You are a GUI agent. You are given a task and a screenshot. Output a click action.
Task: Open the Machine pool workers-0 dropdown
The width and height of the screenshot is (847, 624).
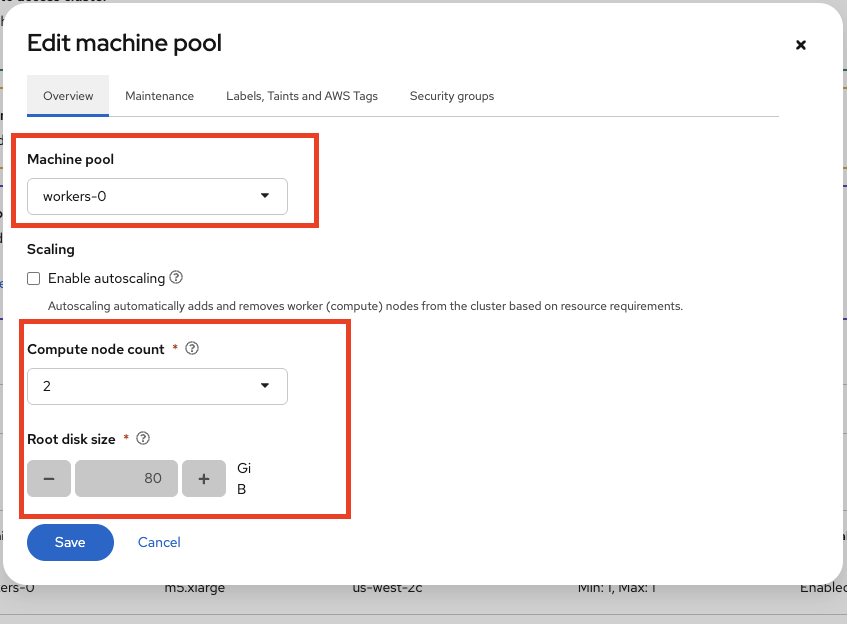coord(157,196)
